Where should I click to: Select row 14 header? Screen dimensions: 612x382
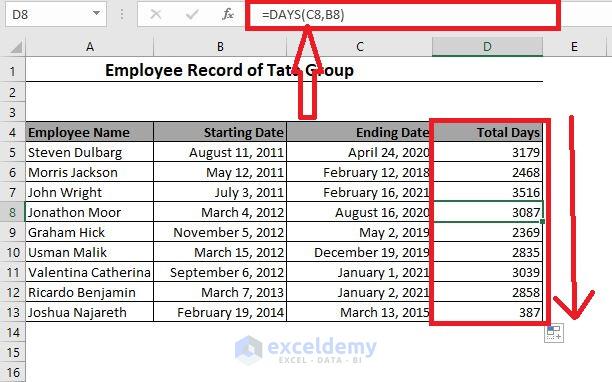point(12,332)
